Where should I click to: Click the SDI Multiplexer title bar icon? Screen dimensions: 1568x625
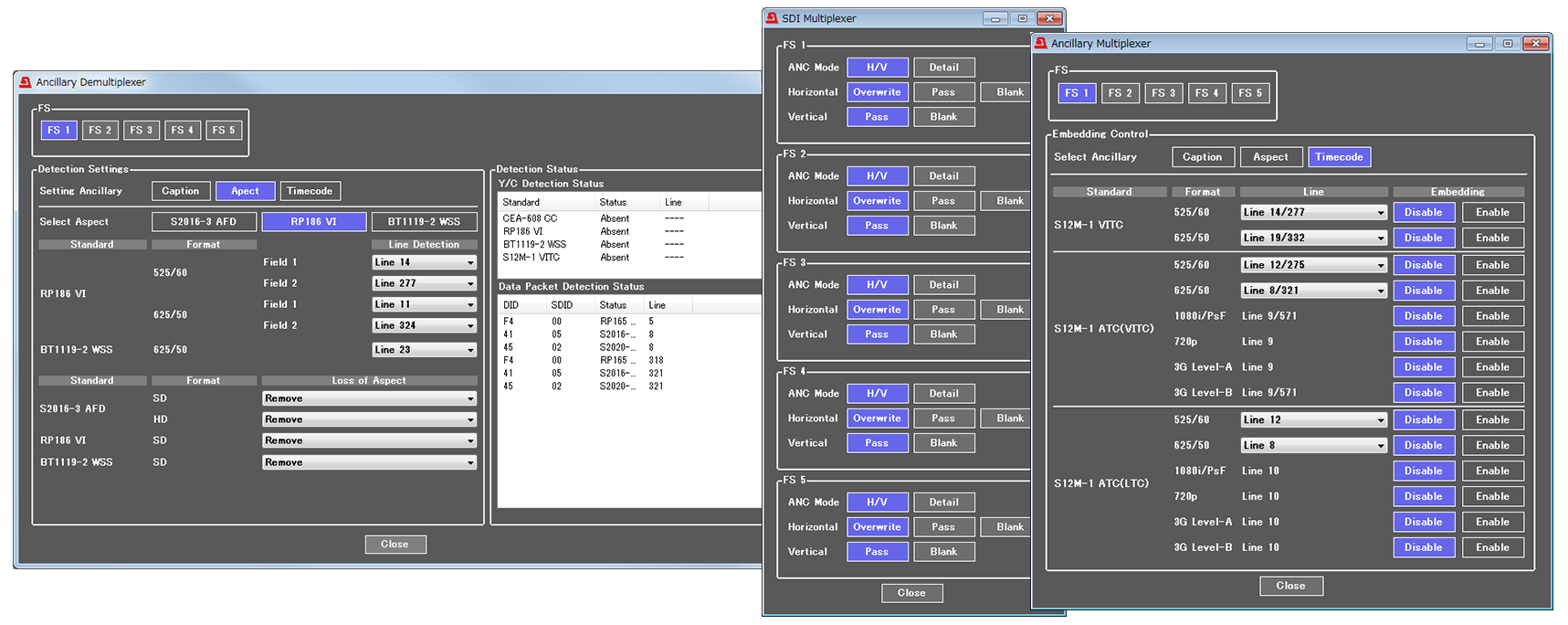pyautogui.click(x=772, y=18)
